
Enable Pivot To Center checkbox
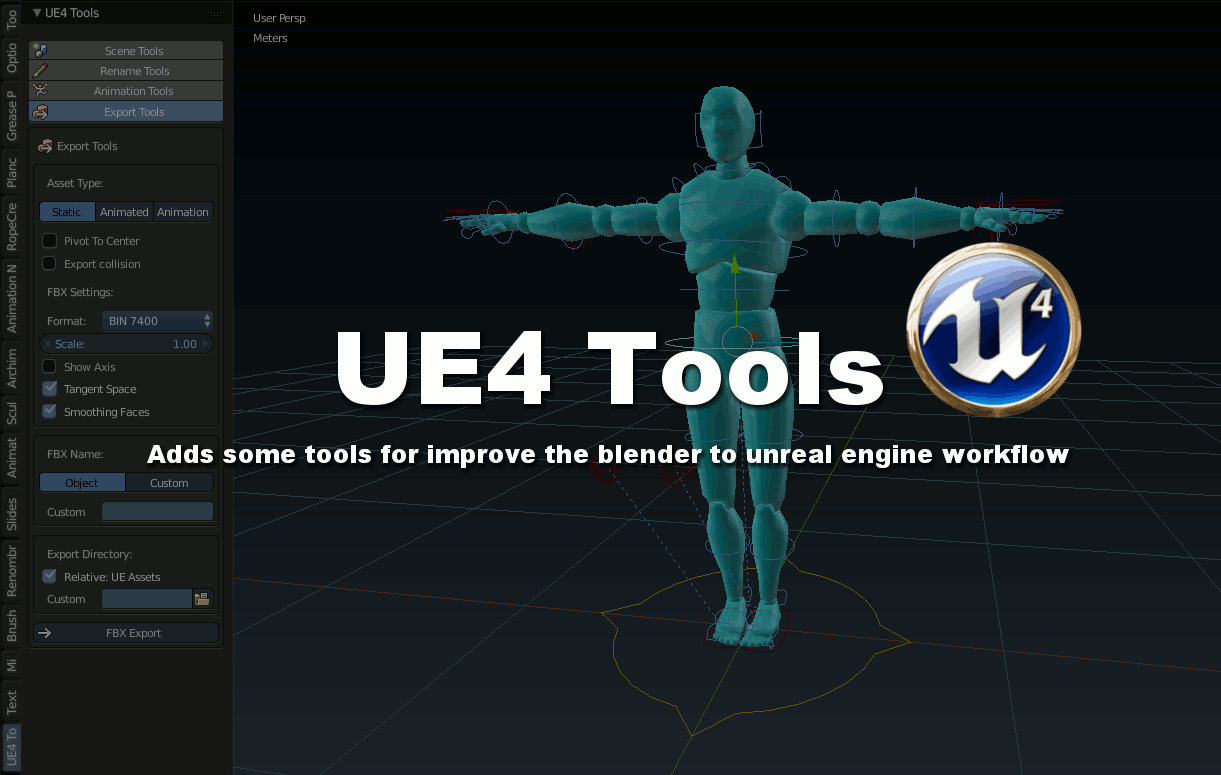pyautogui.click(x=49, y=241)
